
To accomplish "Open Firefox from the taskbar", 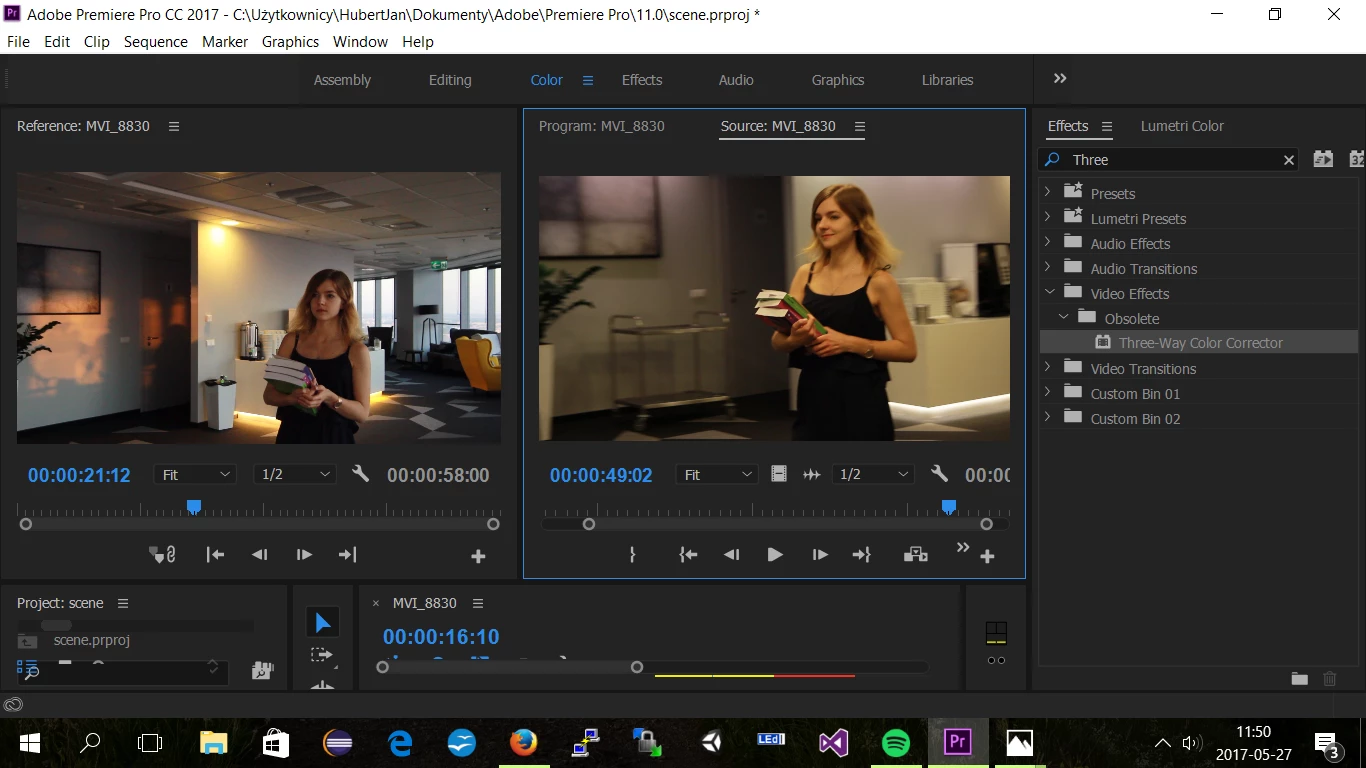I will (523, 743).
